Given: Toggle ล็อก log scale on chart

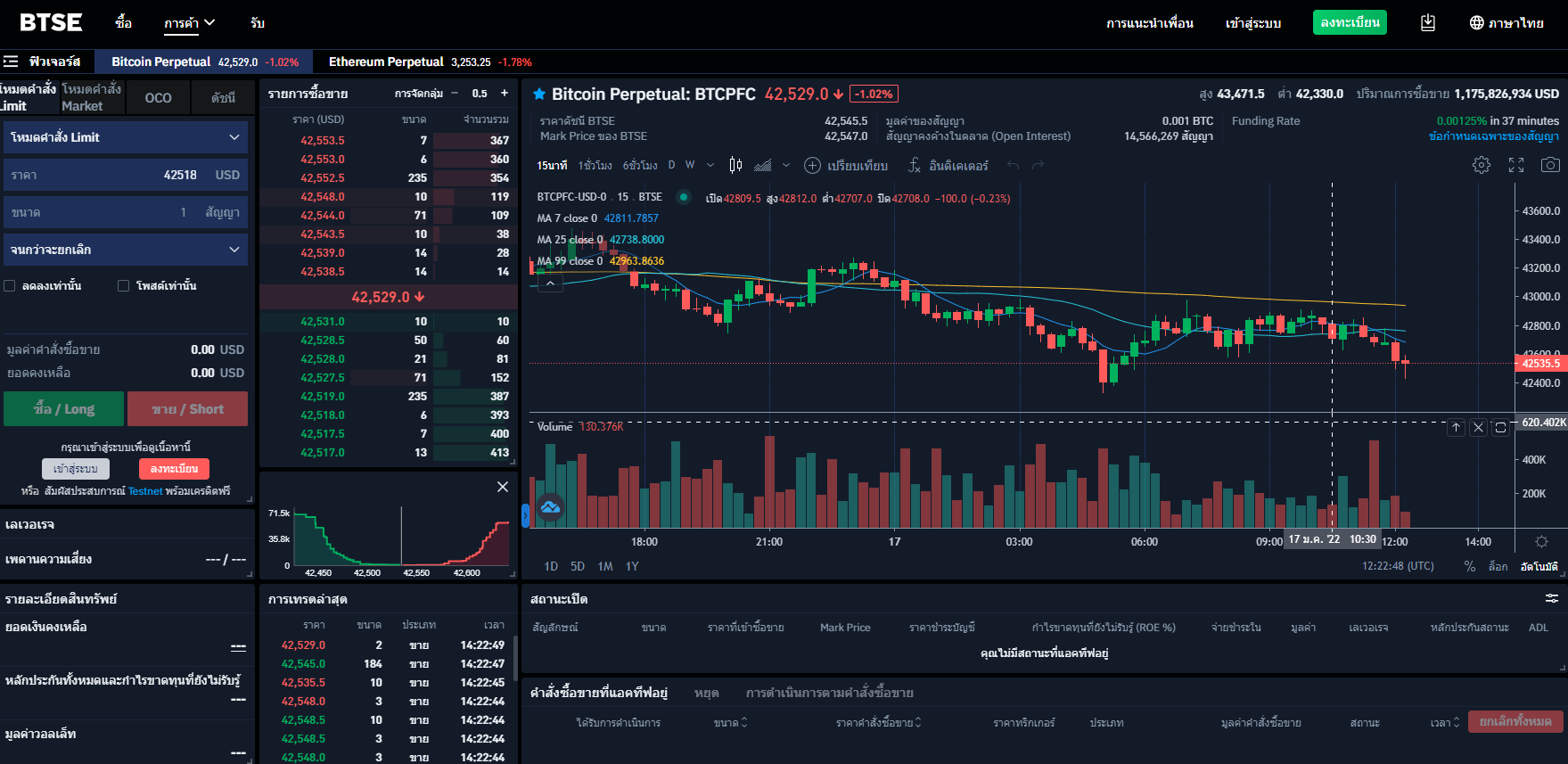Looking at the screenshot, I should (x=1498, y=566).
